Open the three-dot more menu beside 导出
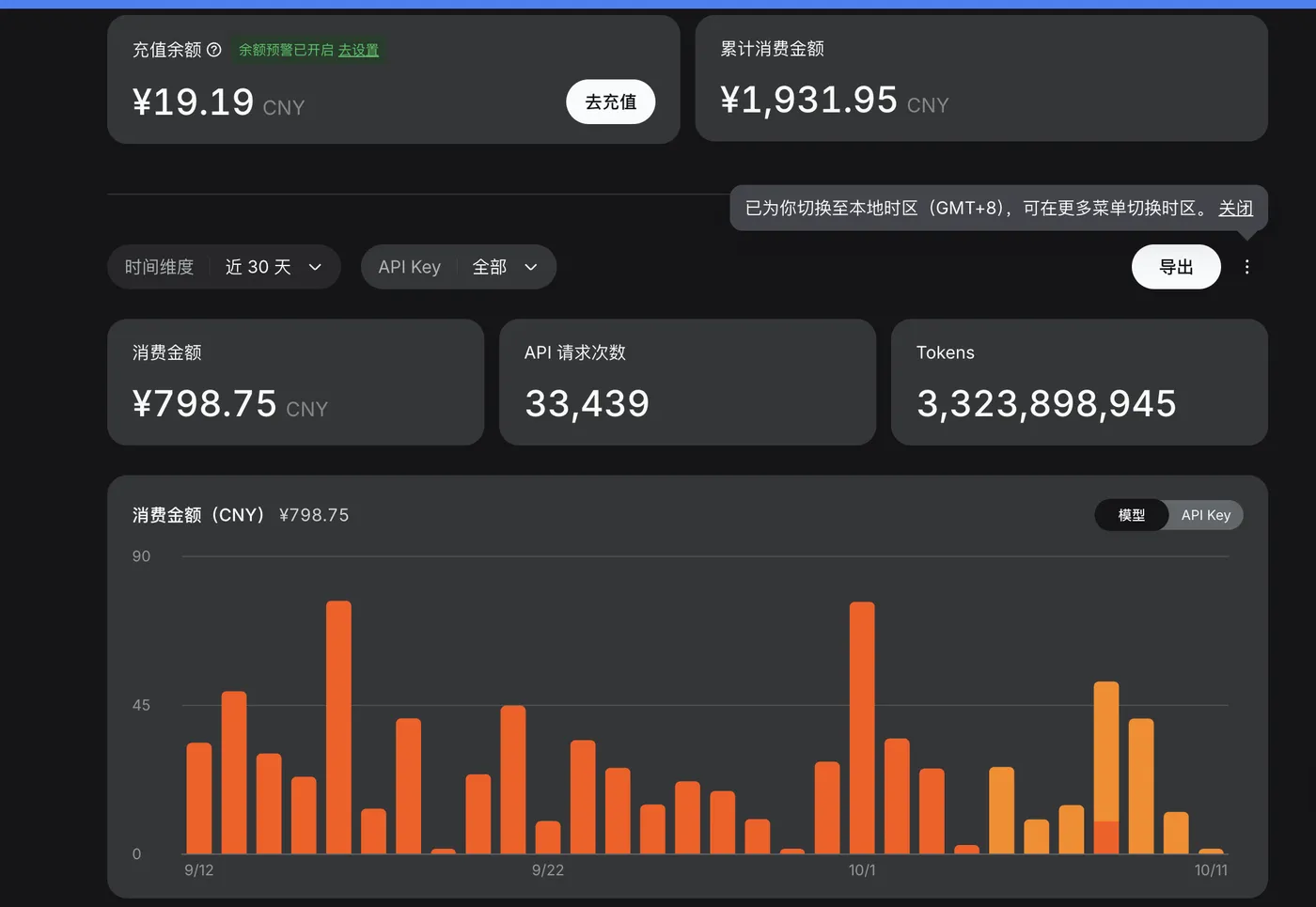This screenshot has width=1316, height=907. (x=1246, y=267)
